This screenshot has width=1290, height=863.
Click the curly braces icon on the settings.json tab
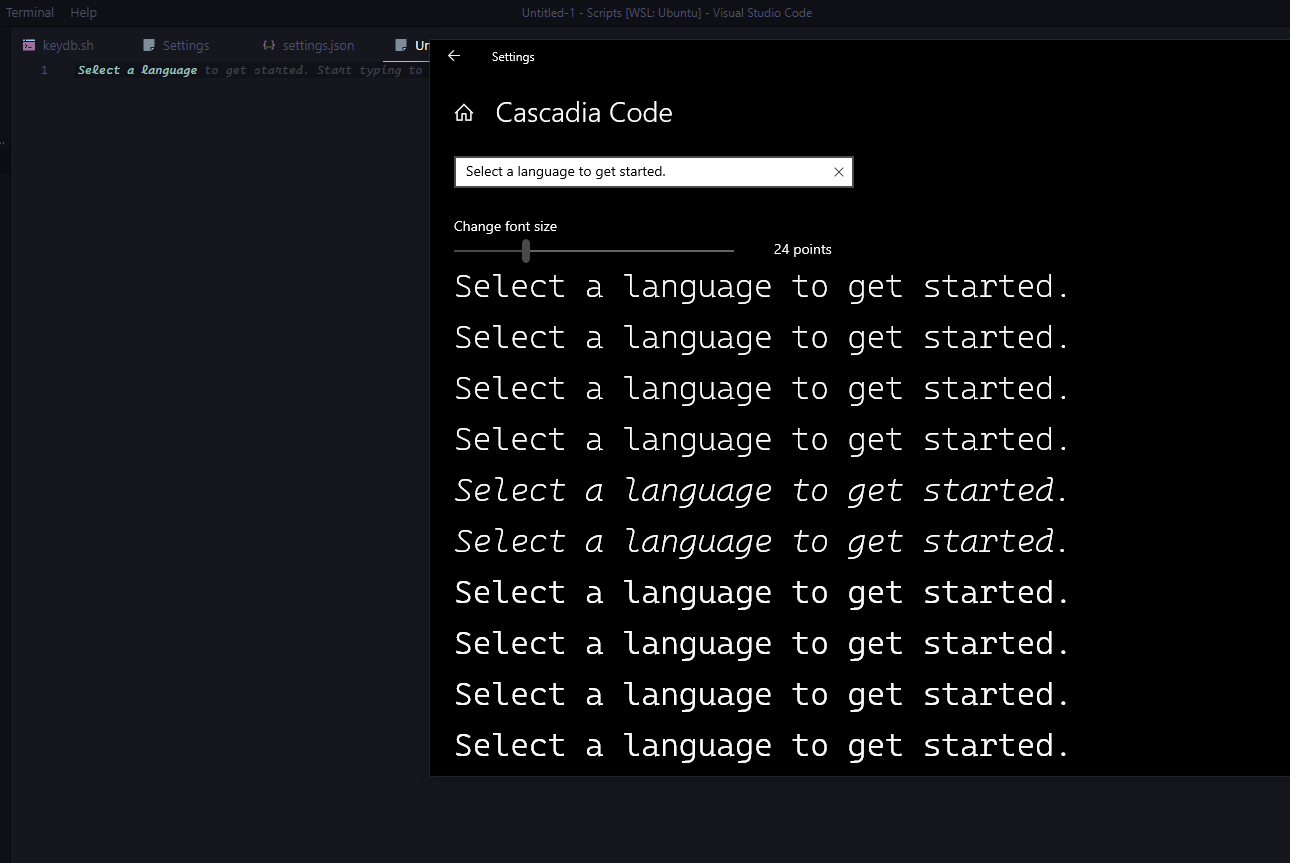[268, 45]
